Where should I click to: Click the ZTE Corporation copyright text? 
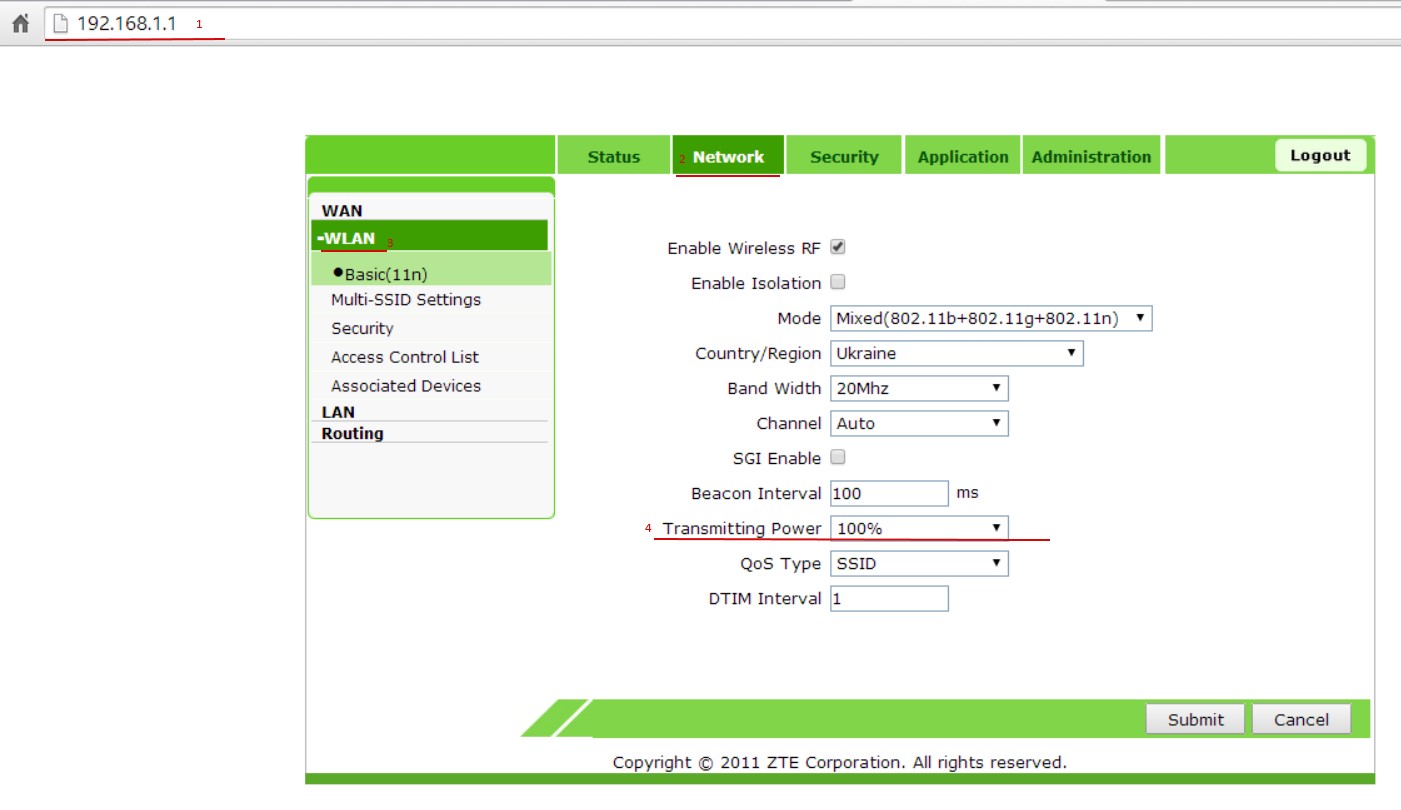point(840,763)
